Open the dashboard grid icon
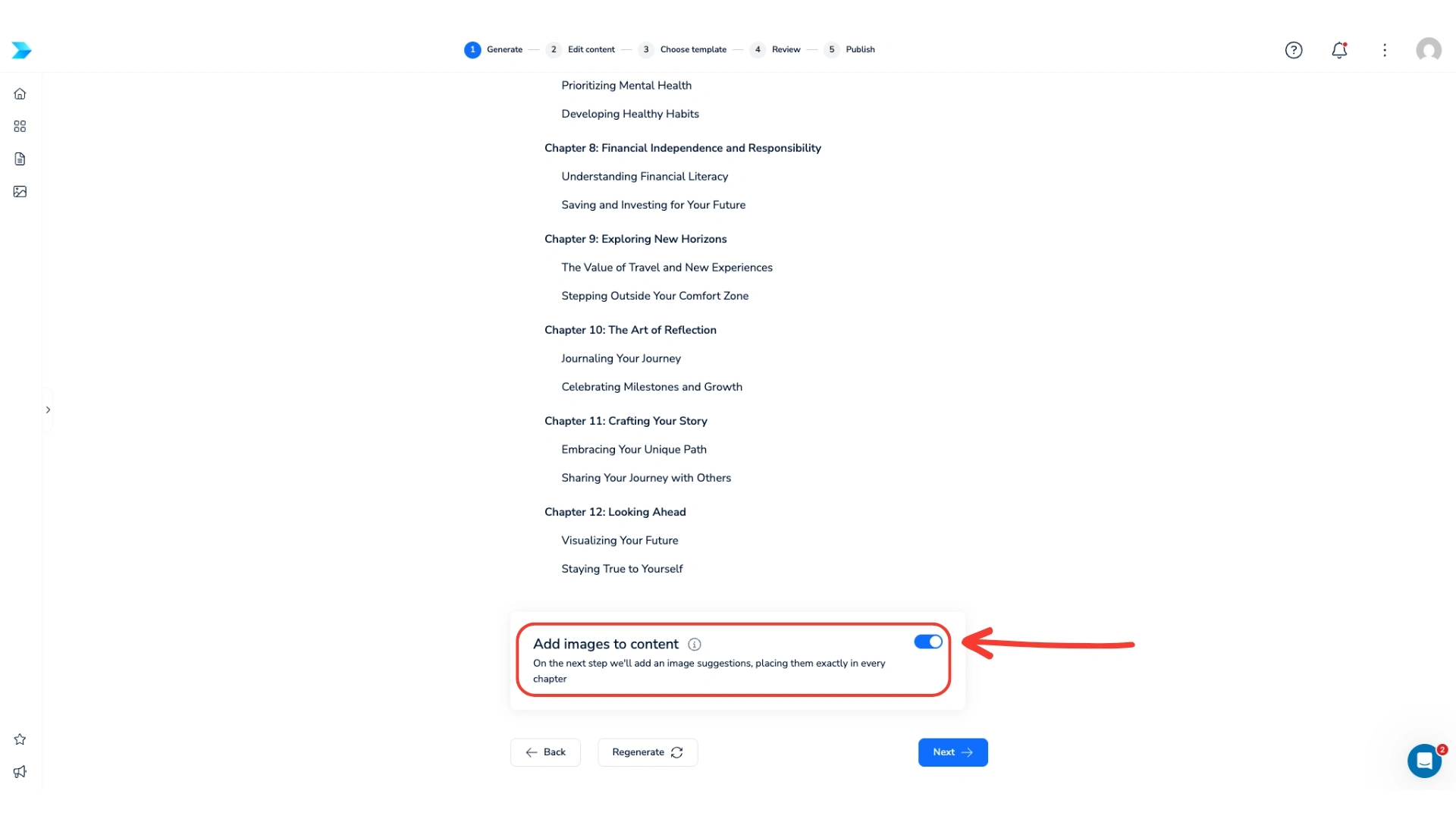The width and height of the screenshot is (1456, 819). (x=20, y=127)
